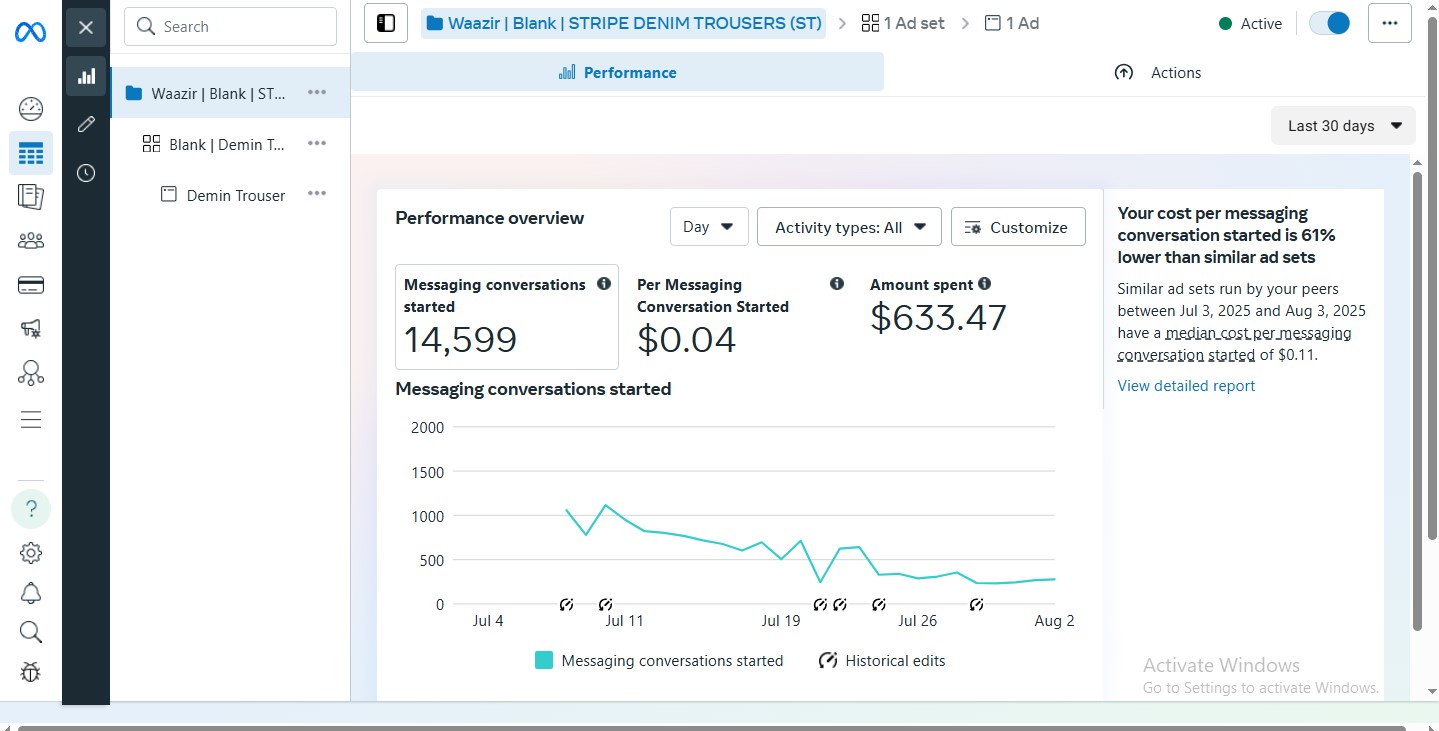Screen dimensions: 1439x731
Task: Close the side panel with X
Action: coord(86,27)
